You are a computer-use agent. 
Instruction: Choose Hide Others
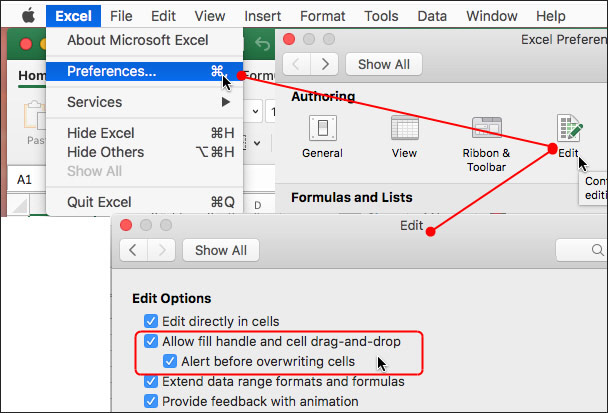(144, 152)
